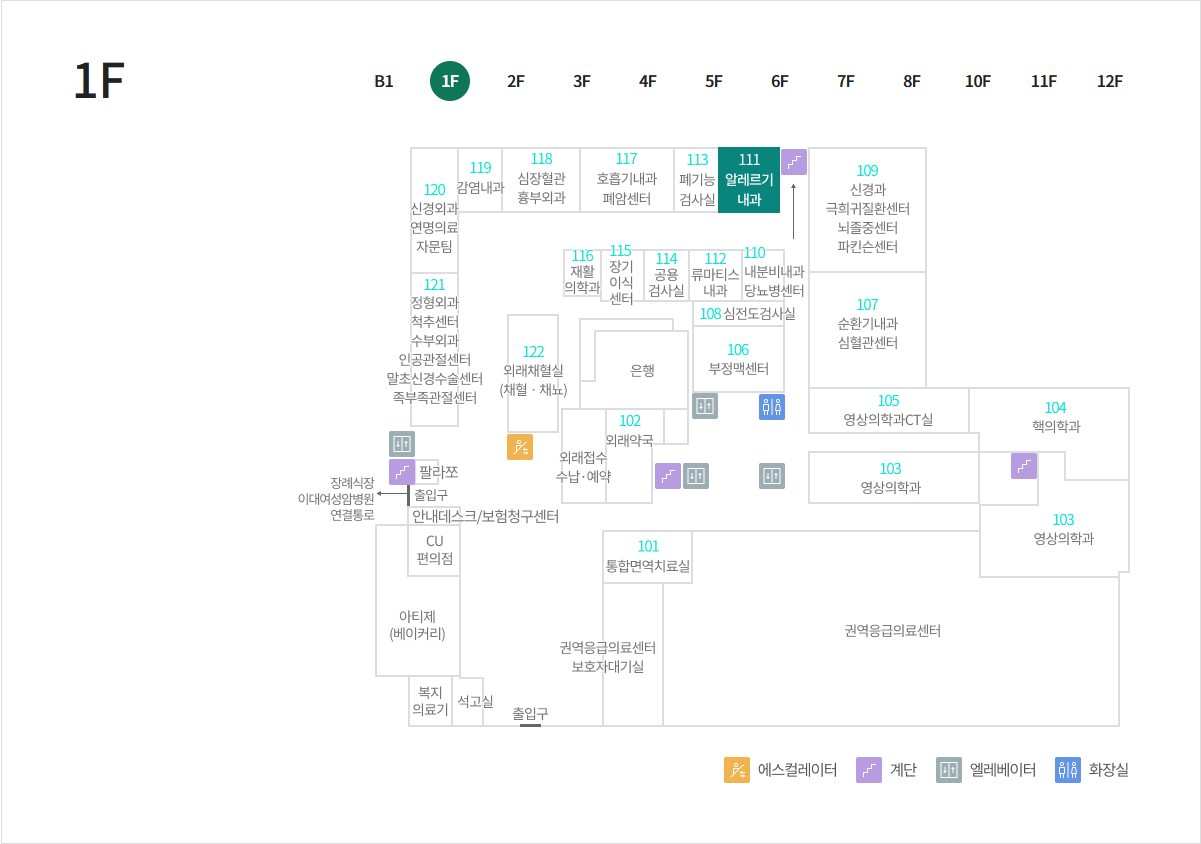Viewport: 1201px width, 844px height.
Task: Click the stairs icon near 외래접수 수납·예약
Action: pyautogui.click(x=667, y=477)
